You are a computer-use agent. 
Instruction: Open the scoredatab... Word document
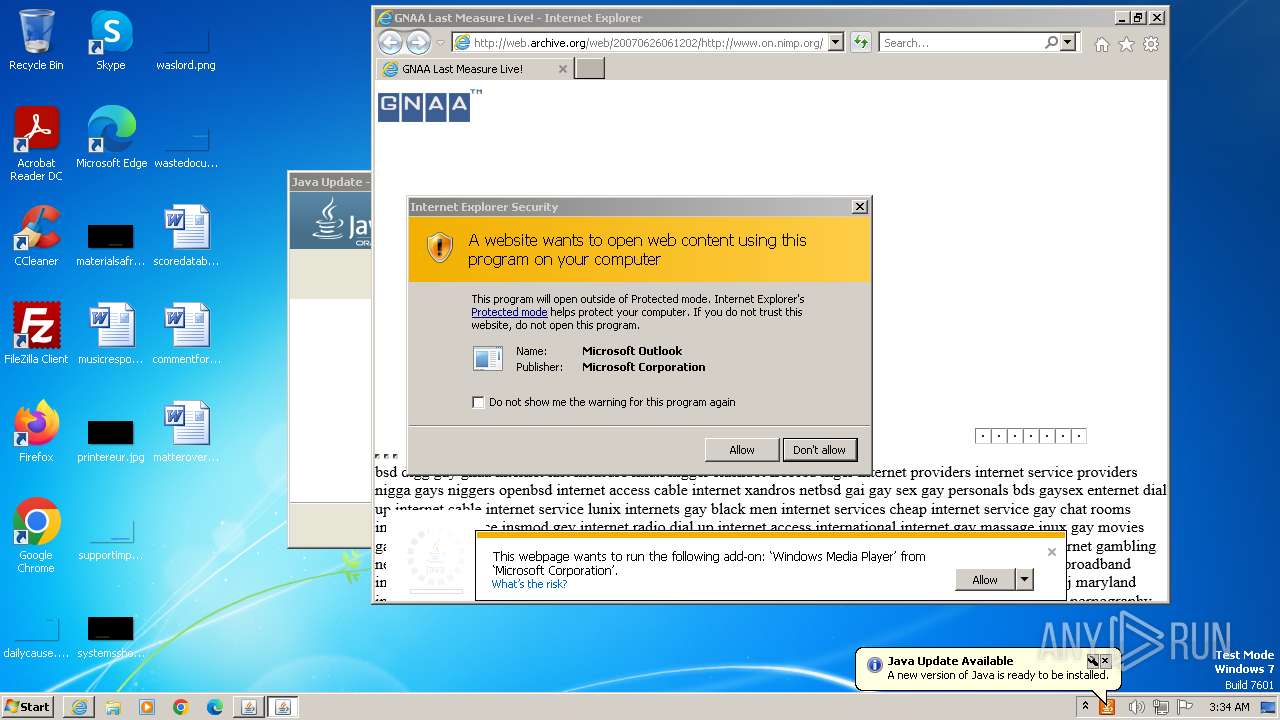186,236
